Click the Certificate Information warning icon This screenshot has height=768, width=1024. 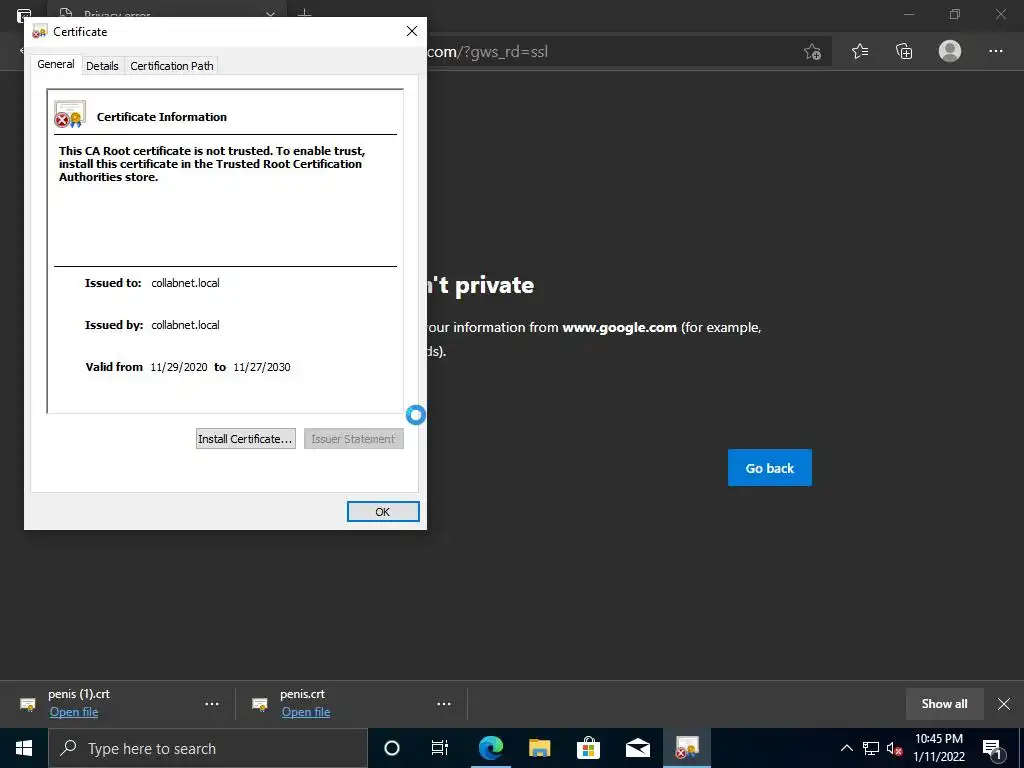[70, 114]
